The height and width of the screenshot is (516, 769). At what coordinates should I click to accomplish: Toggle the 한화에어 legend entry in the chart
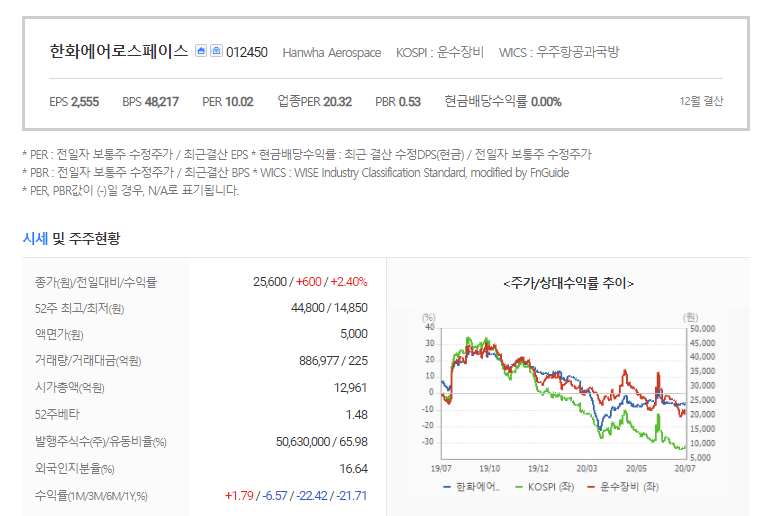[471, 487]
